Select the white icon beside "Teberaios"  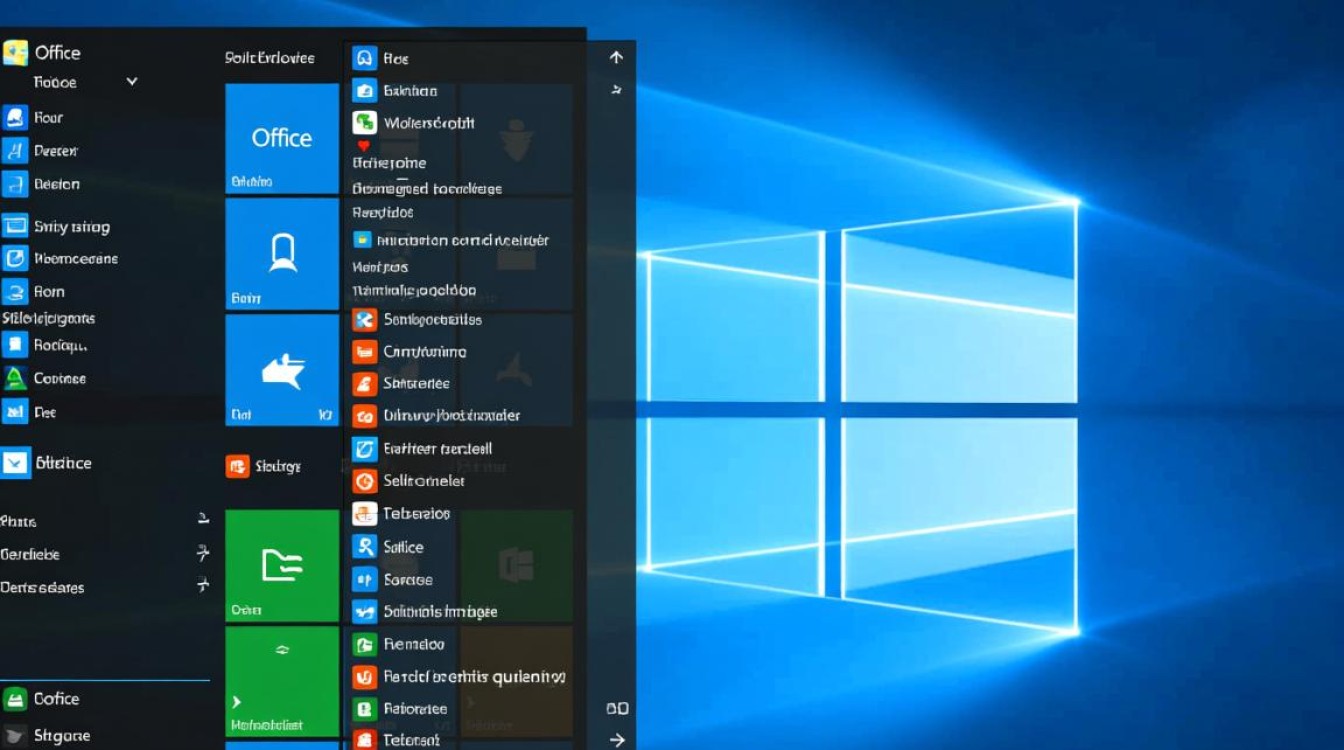tap(364, 514)
